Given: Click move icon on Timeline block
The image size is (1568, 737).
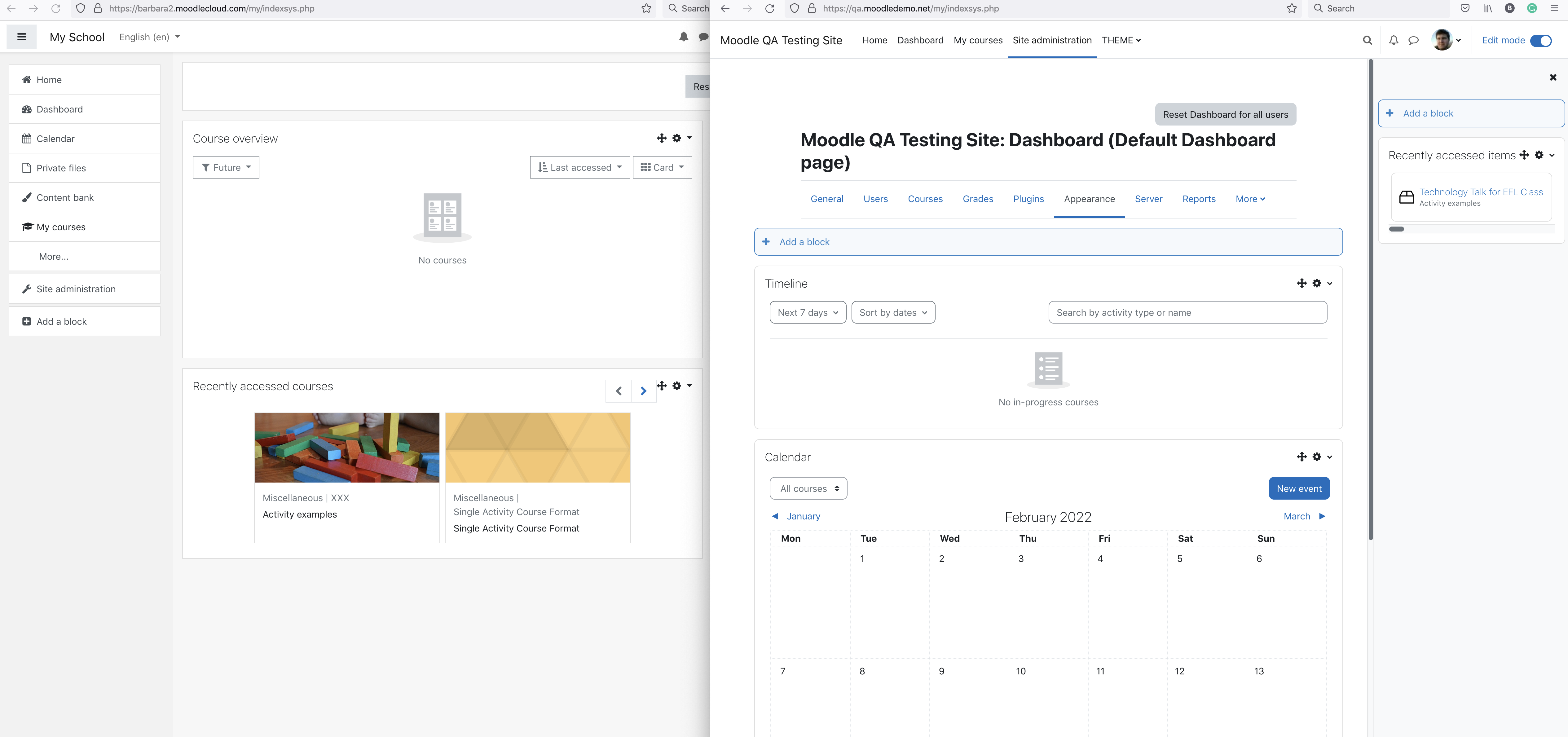Looking at the screenshot, I should (1302, 284).
